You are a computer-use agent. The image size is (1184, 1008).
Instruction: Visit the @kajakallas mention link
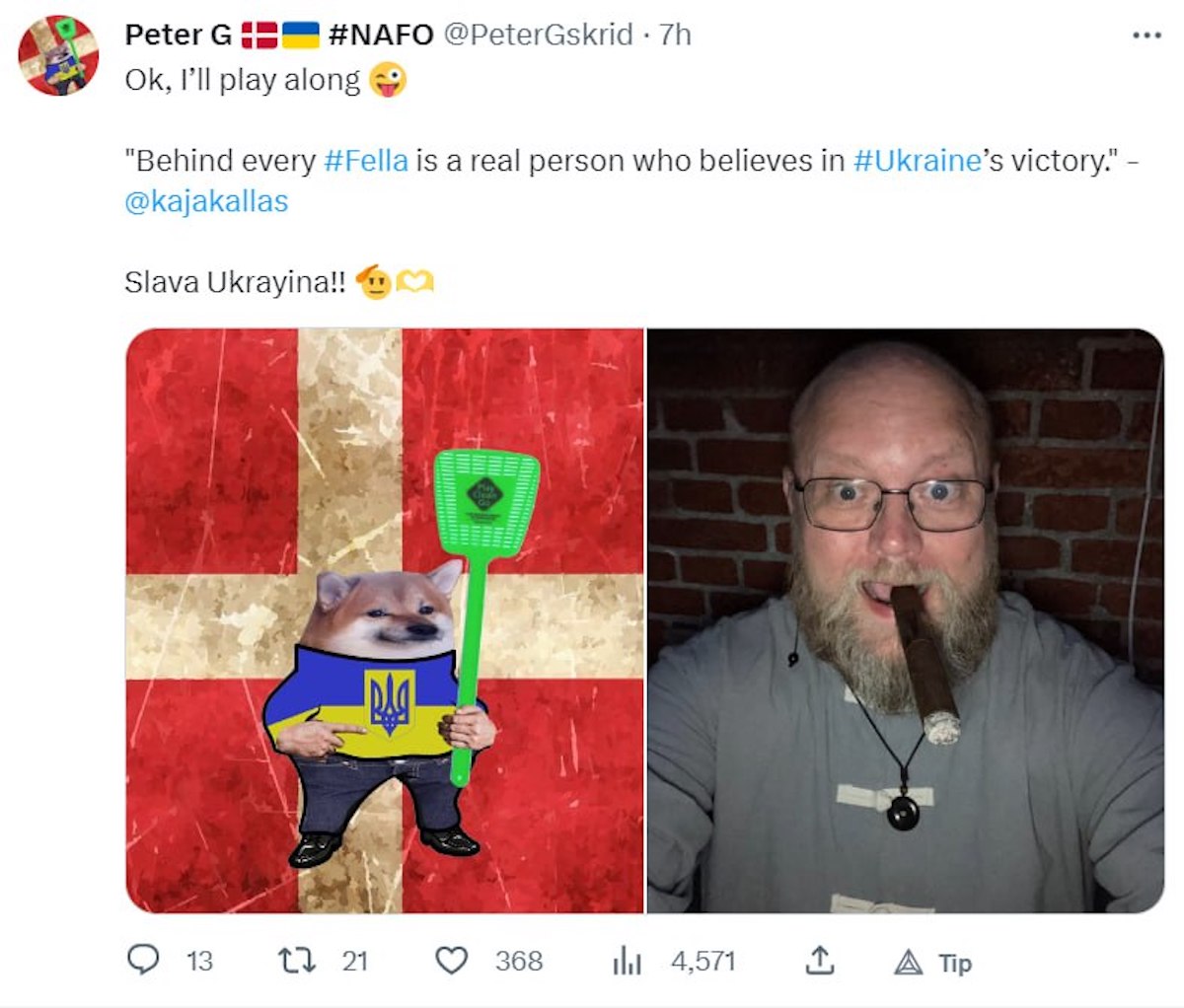pyautogui.click(x=206, y=201)
